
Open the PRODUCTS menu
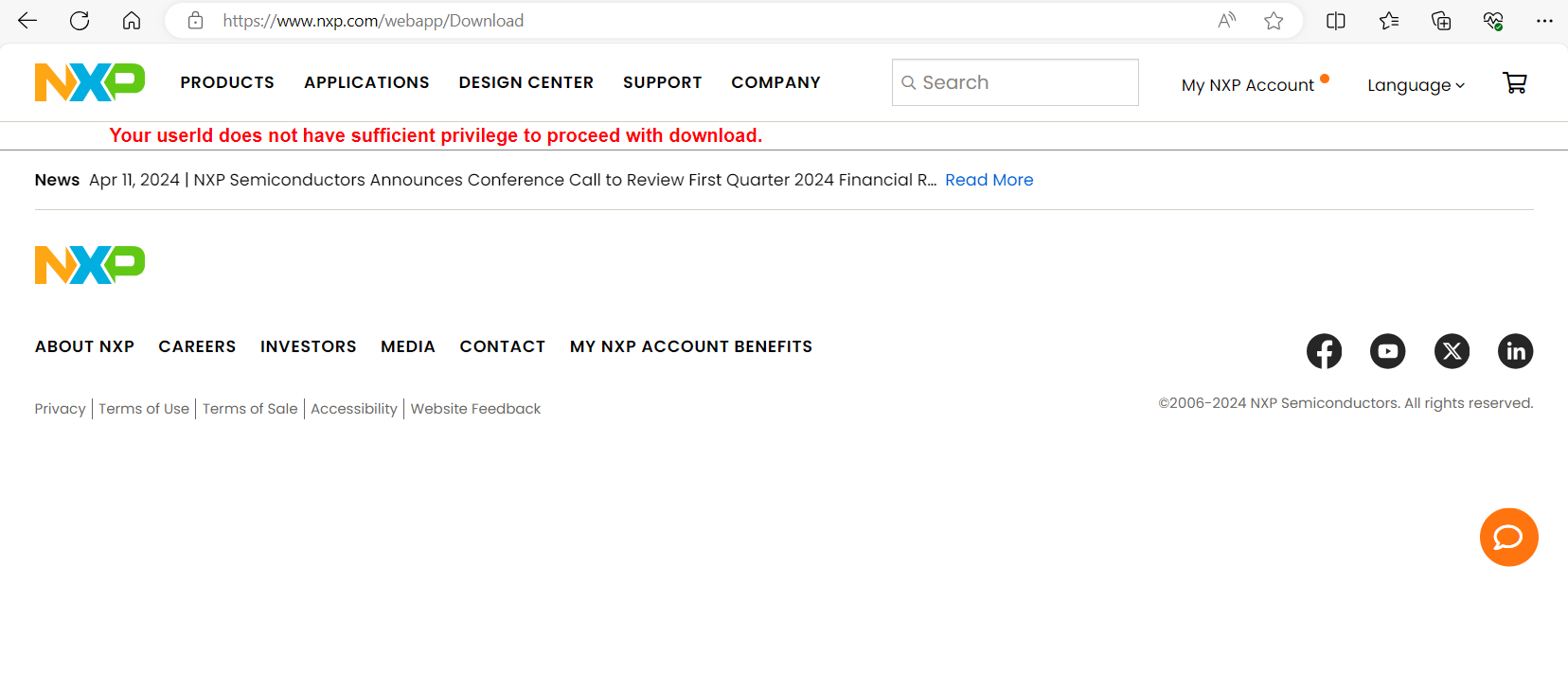[x=227, y=82]
